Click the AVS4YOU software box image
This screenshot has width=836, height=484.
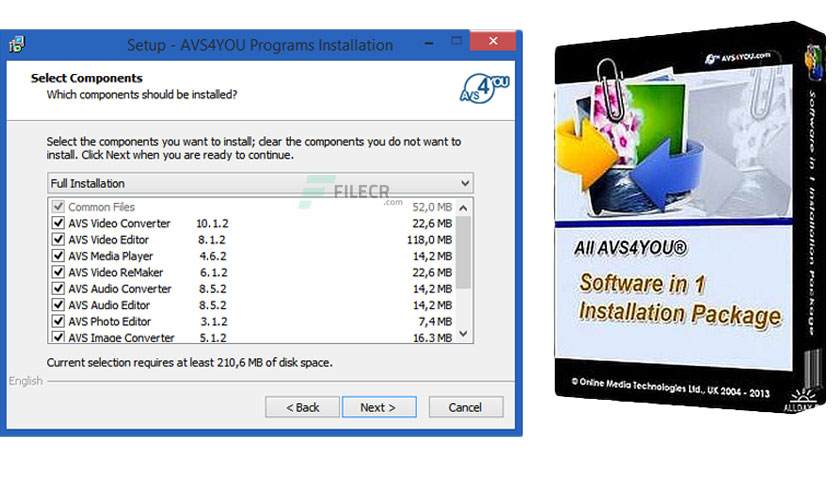pyautogui.click(x=688, y=216)
